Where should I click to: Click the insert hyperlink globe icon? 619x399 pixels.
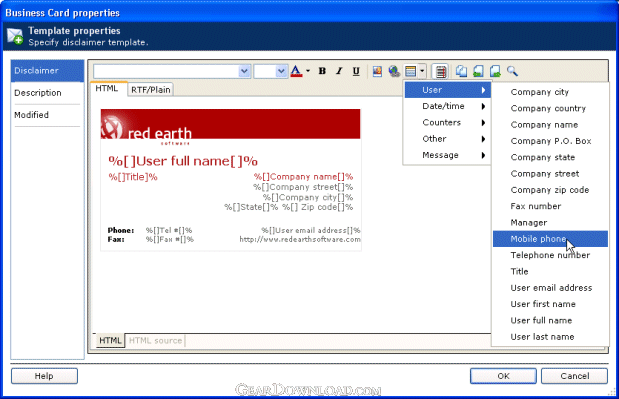[394, 71]
